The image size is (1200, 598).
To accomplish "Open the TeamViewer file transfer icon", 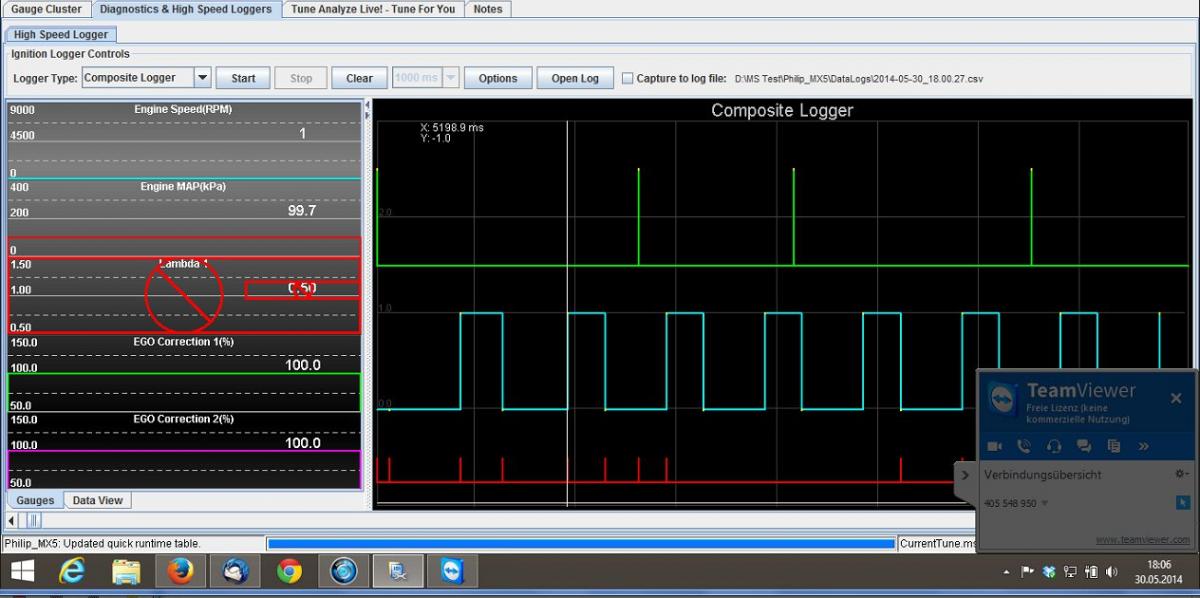I will pyautogui.click(x=1113, y=446).
